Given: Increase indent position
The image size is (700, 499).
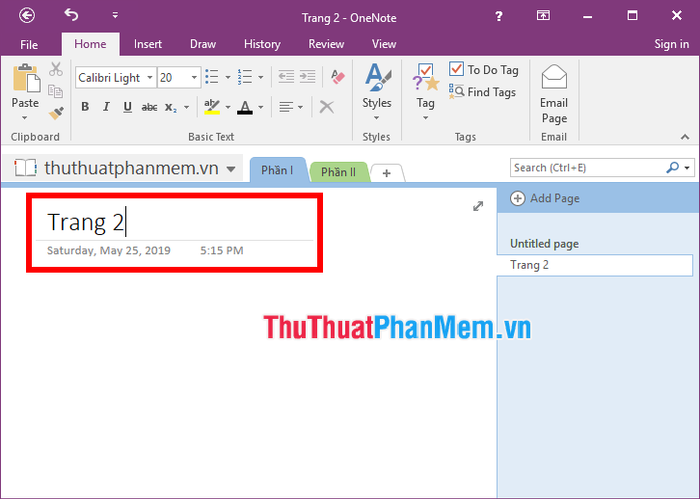Looking at the screenshot, I should click(308, 77).
